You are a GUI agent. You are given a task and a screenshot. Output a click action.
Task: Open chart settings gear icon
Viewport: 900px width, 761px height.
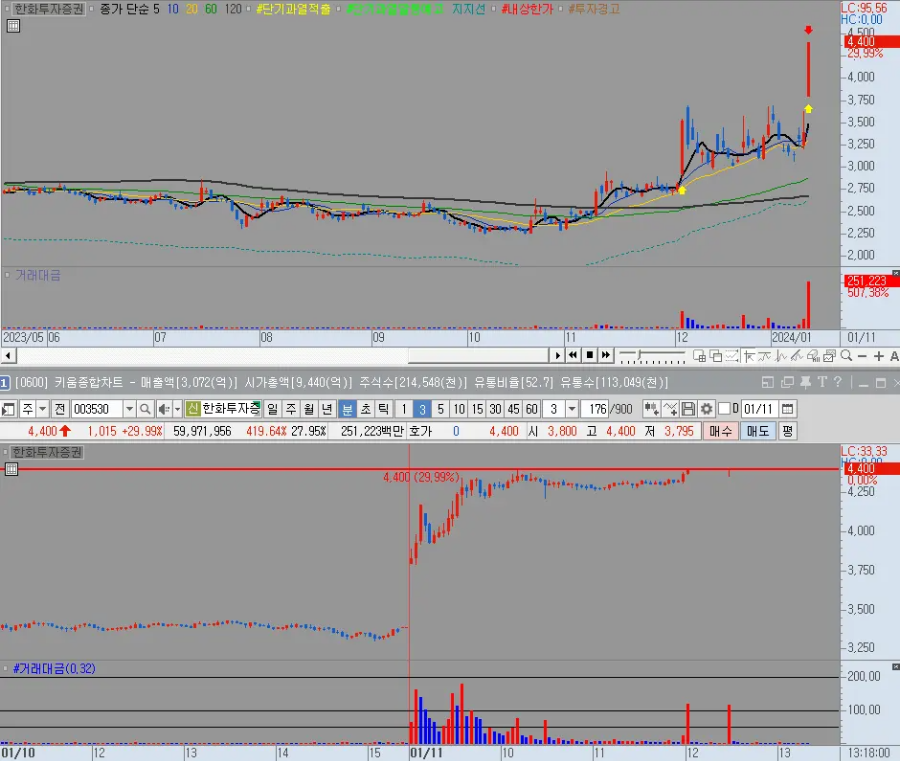[x=707, y=409]
